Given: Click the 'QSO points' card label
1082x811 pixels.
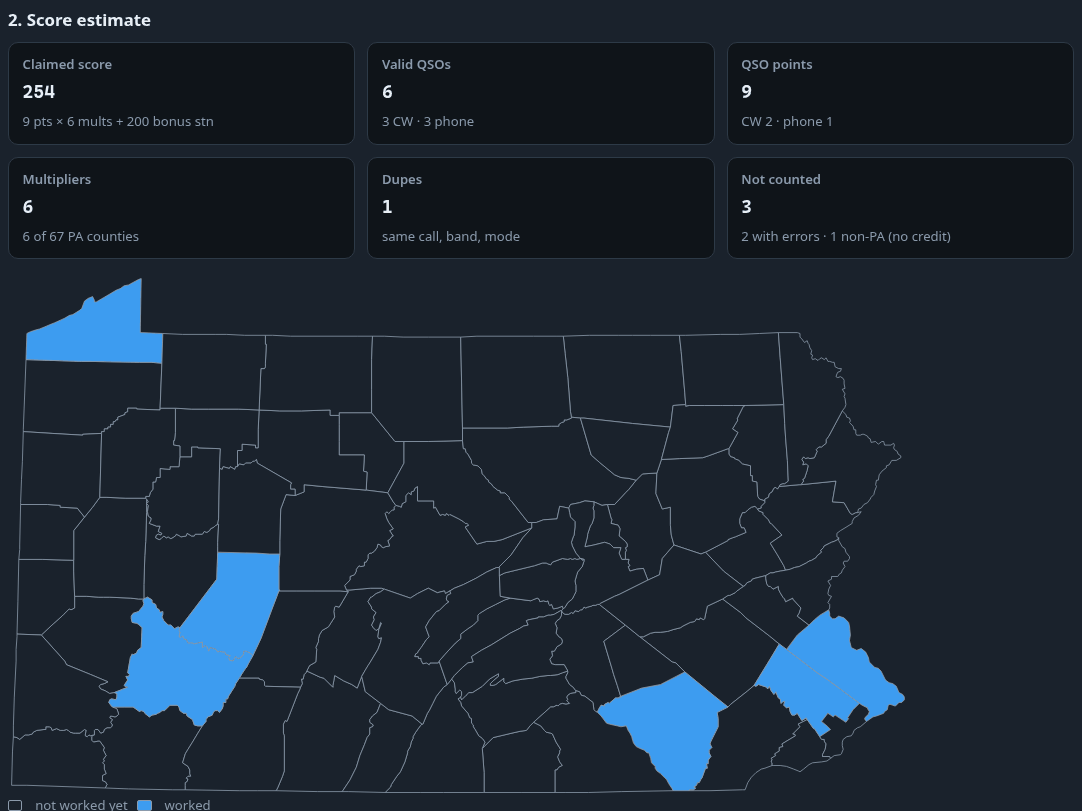Looking at the screenshot, I should point(776,64).
